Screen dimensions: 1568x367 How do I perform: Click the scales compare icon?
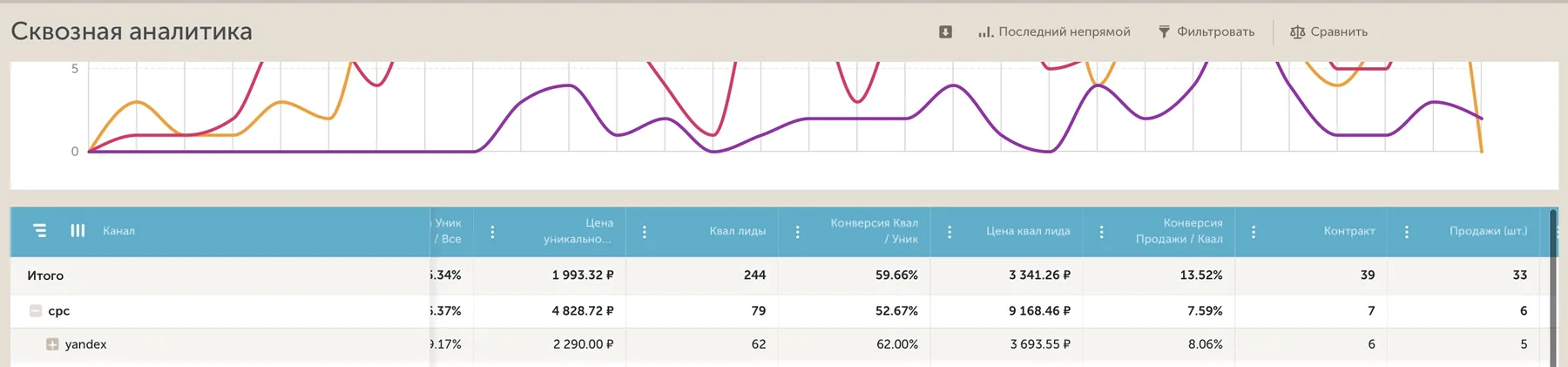coord(1297,32)
